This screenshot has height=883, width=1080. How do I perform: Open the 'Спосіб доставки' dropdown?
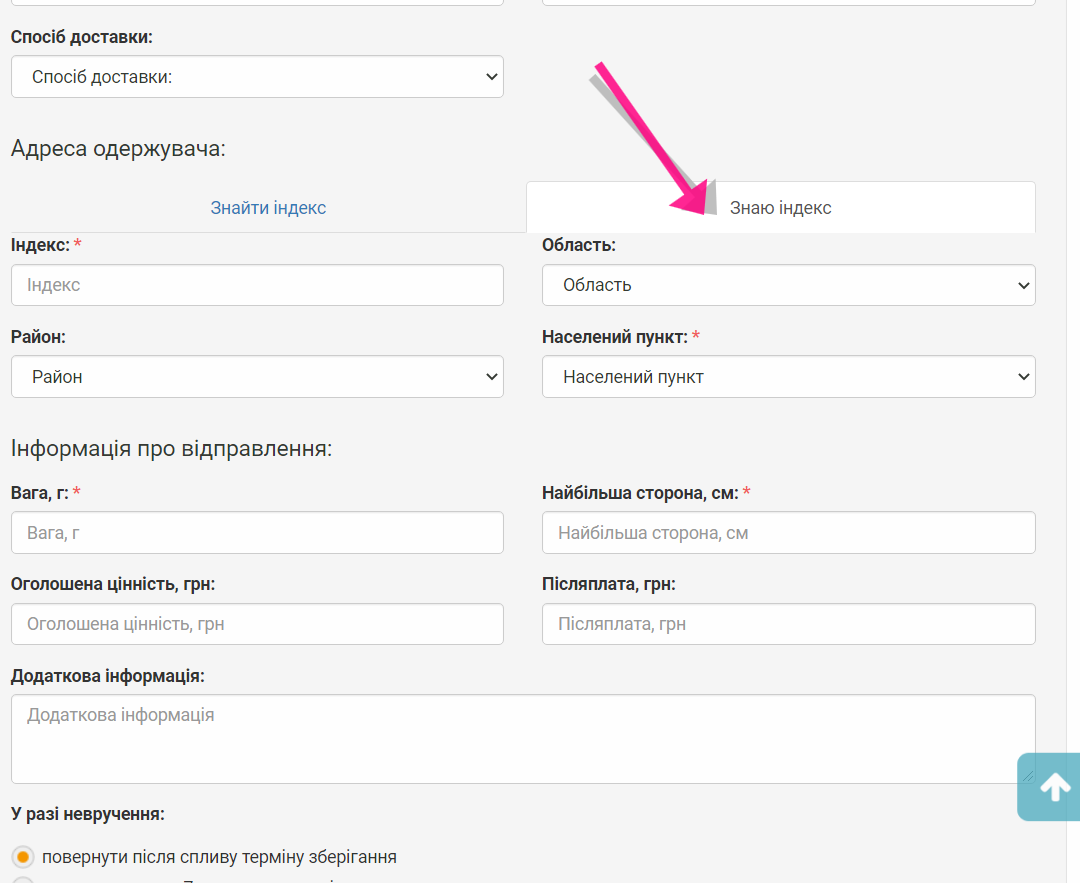(x=257, y=77)
